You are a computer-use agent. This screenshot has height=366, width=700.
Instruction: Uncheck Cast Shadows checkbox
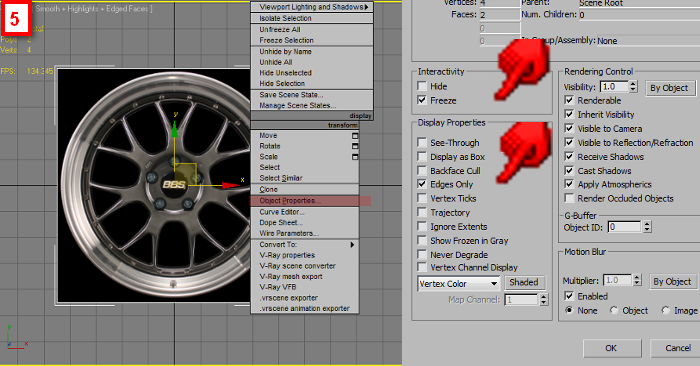coord(569,171)
